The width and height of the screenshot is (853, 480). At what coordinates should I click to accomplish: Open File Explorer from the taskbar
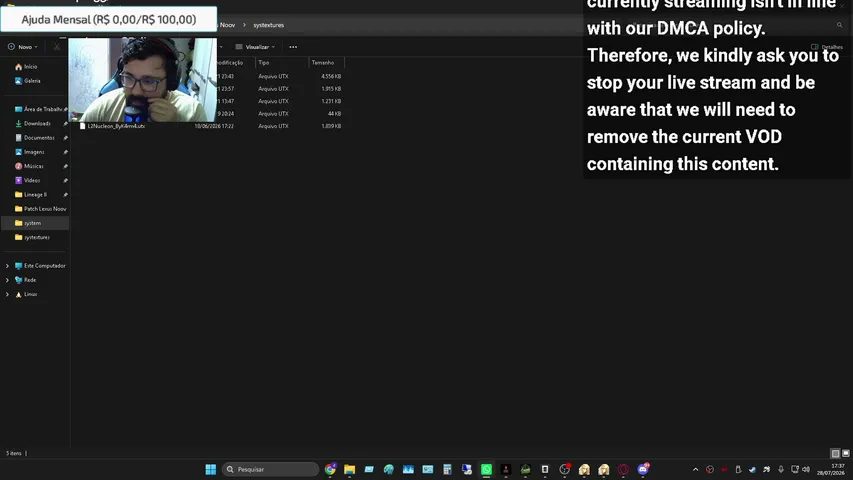pos(349,469)
